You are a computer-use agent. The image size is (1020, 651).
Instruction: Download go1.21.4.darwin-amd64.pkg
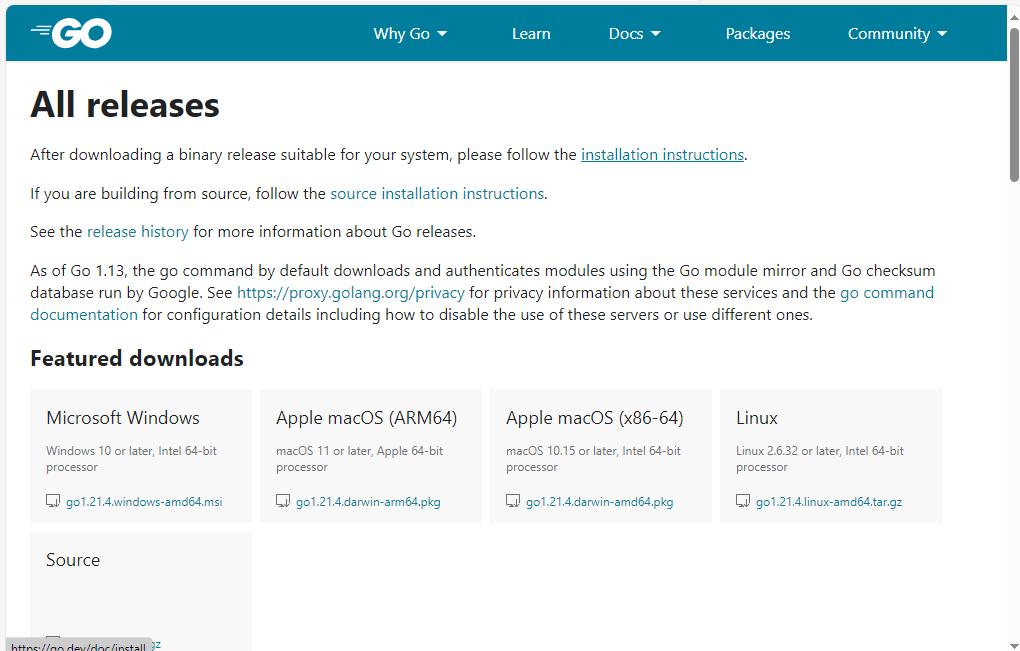click(600, 502)
